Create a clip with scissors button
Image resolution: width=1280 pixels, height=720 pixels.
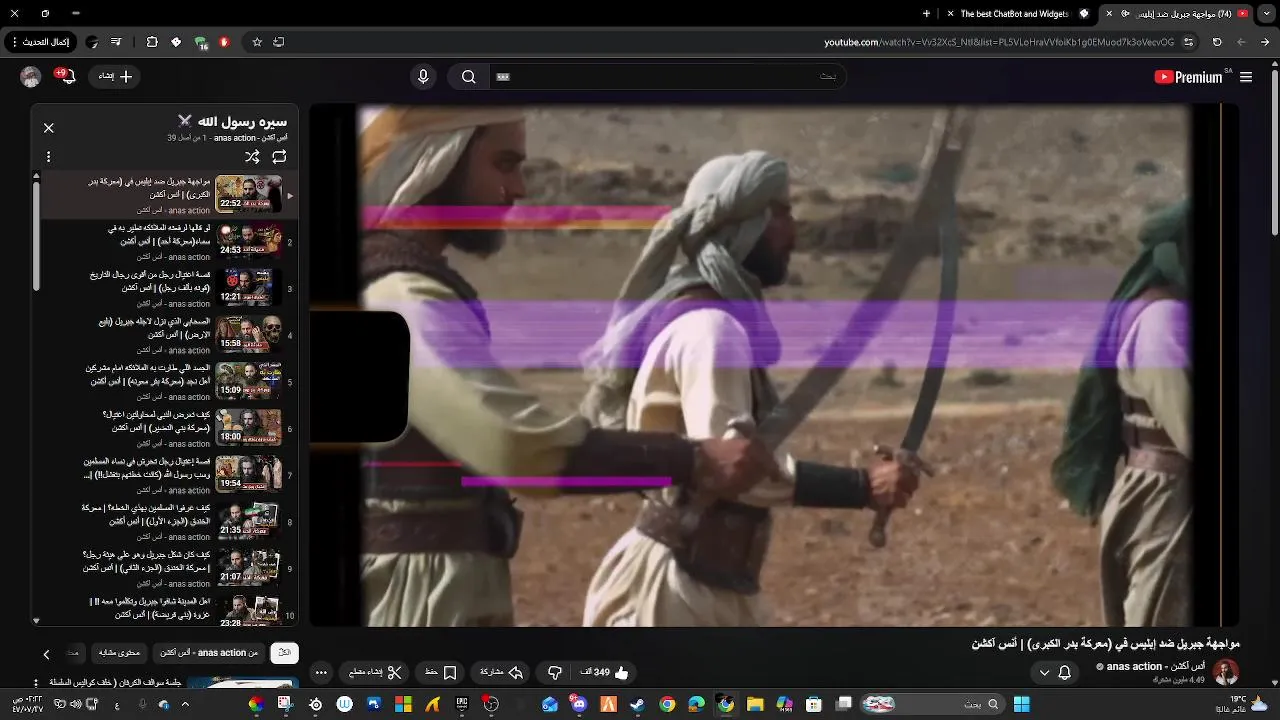click(x=376, y=673)
